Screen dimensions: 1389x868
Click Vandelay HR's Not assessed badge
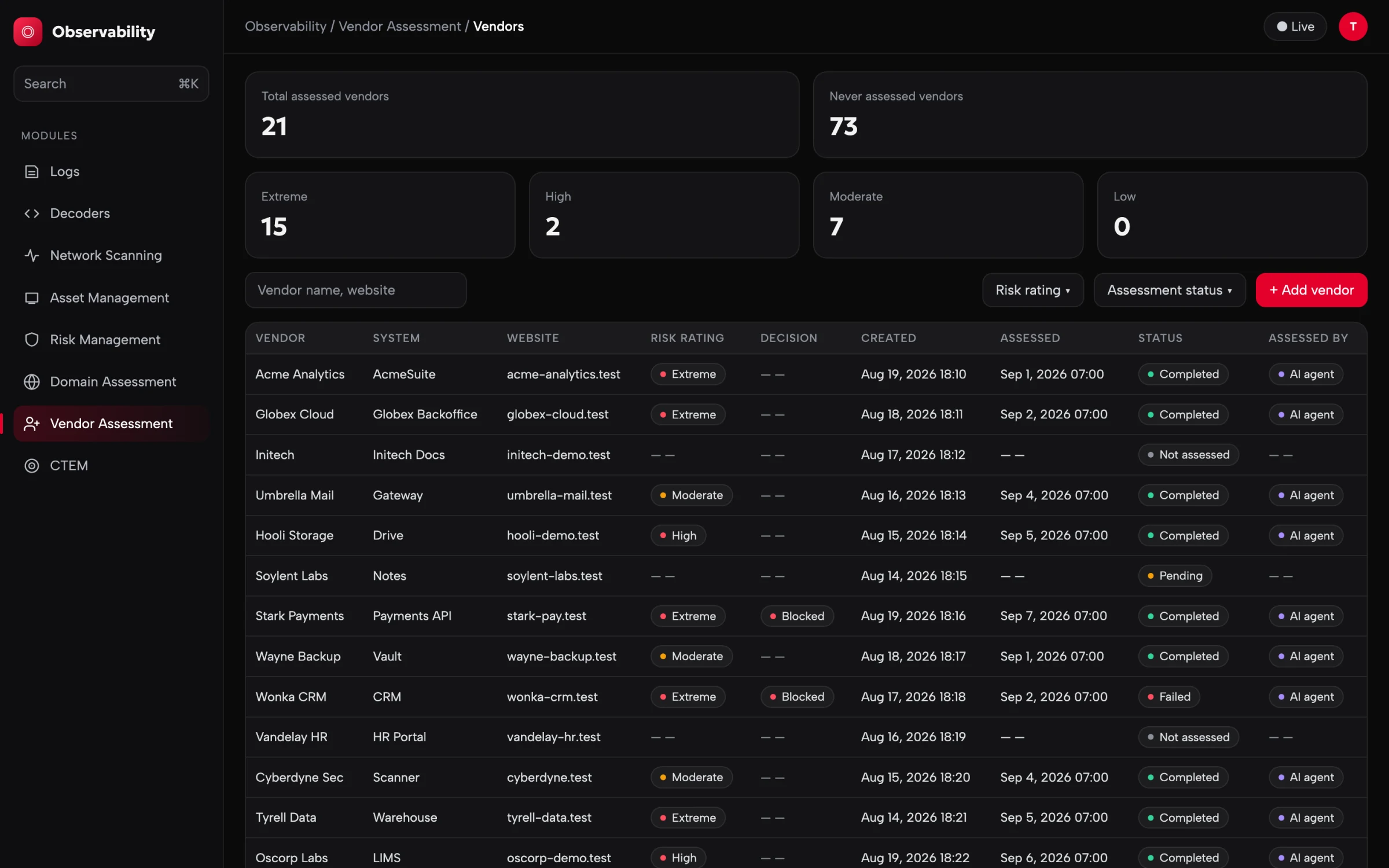(x=1188, y=737)
